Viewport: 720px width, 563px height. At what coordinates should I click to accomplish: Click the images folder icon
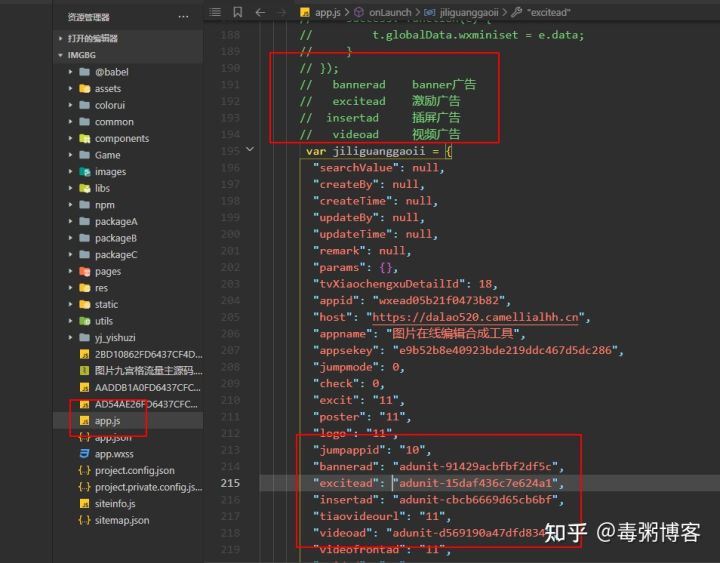click(x=84, y=172)
